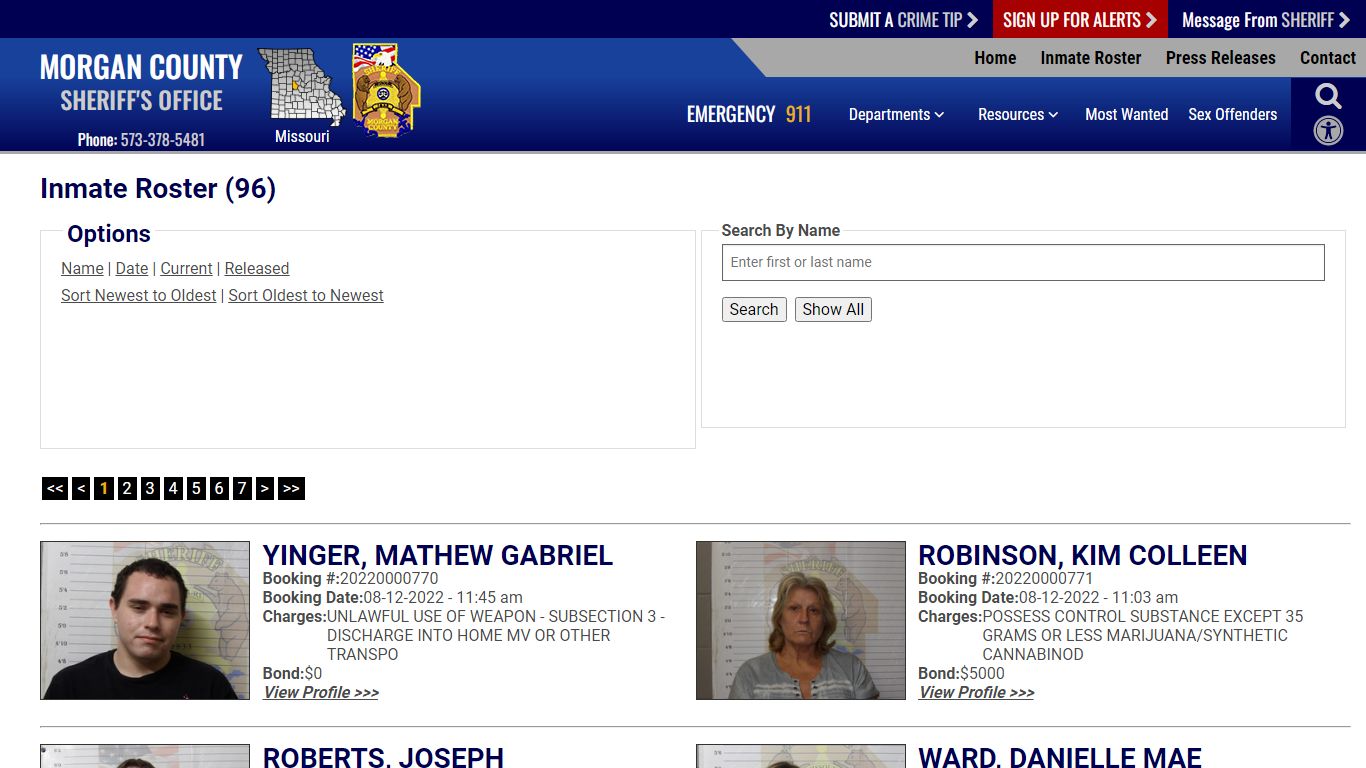
Task: Go to next page with >
Action: (264, 488)
